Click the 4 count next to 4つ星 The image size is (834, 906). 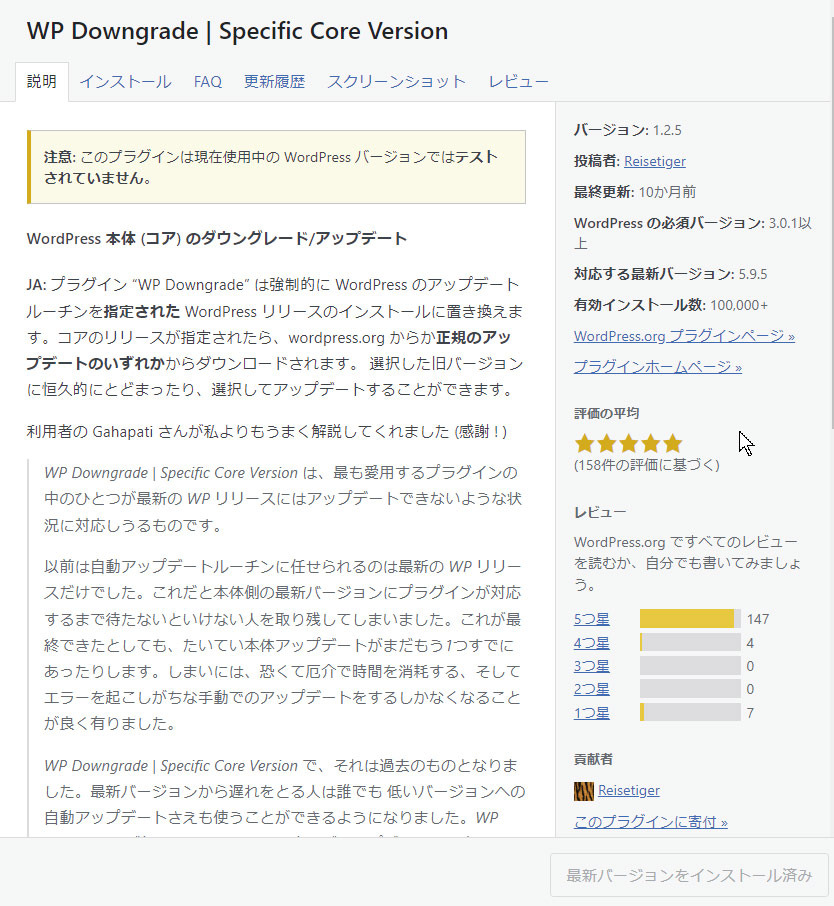point(750,643)
